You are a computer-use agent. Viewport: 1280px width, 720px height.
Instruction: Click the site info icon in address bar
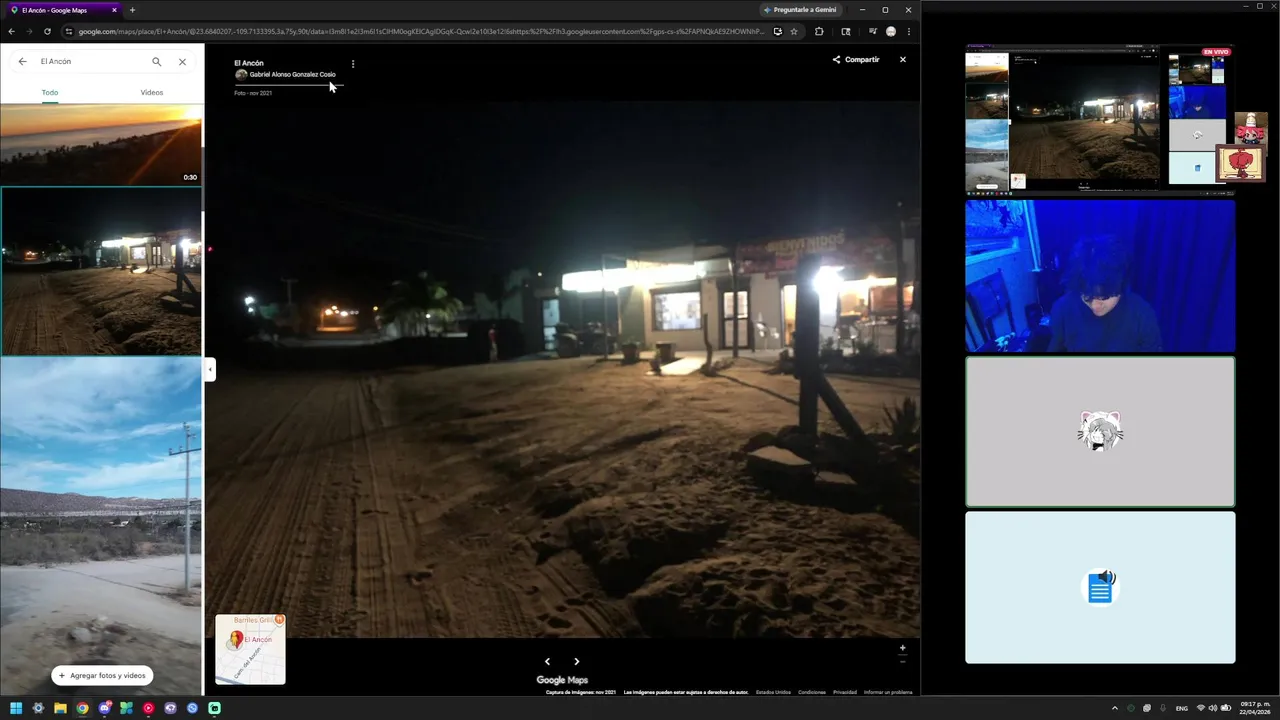(68, 31)
